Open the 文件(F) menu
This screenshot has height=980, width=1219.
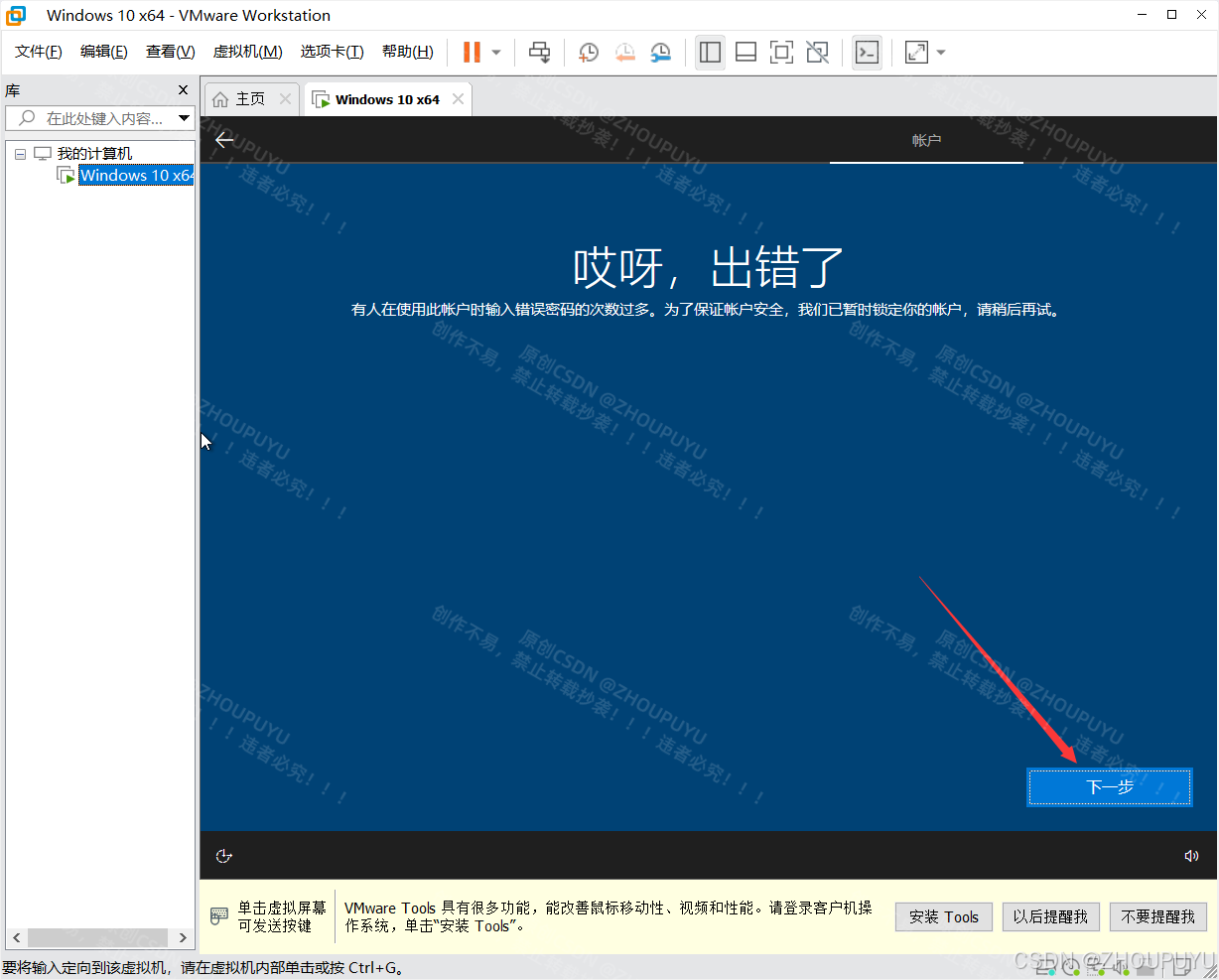39,52
